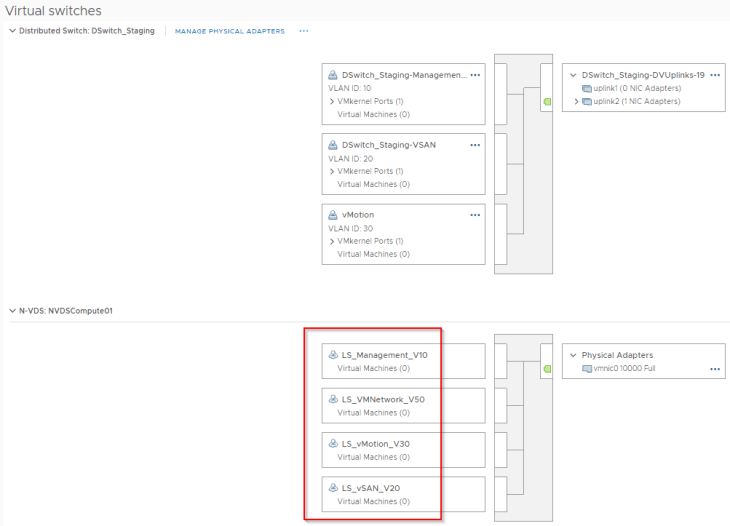Expand the uplink2 NIC adapters entry
Viewport: 730px width, 526px height.
[x=575, y=101]
